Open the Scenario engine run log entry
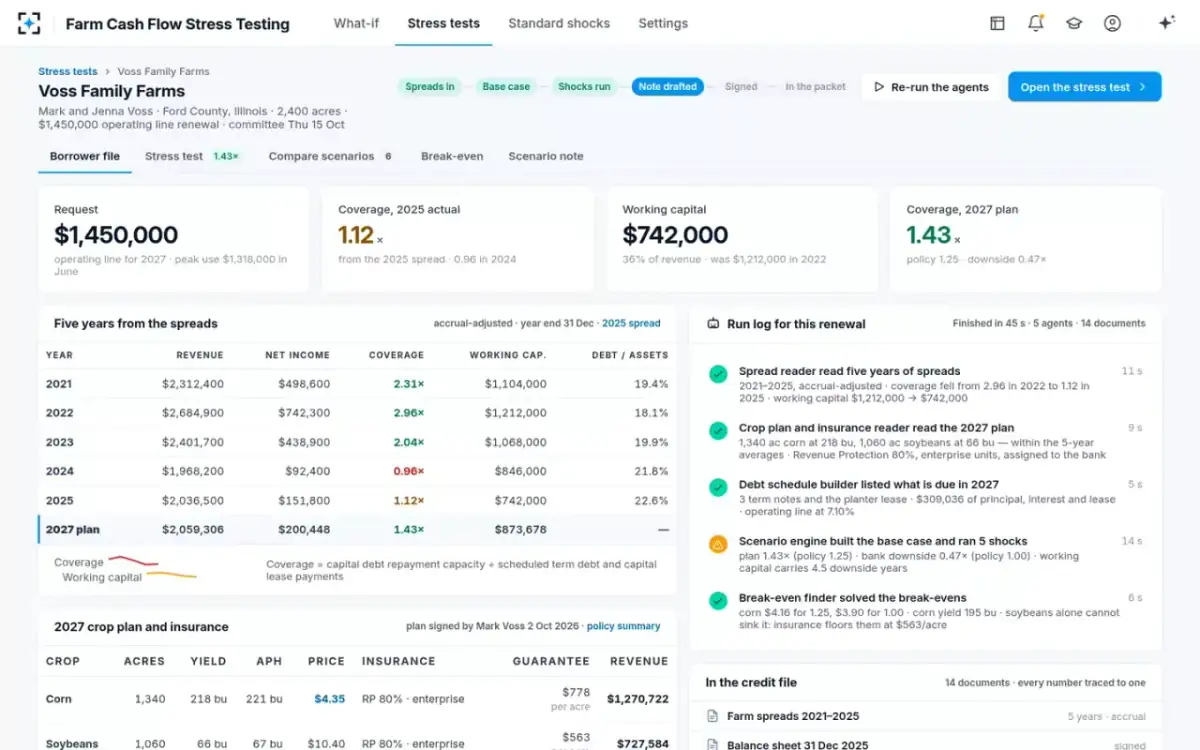 click(x=926, y=554)
